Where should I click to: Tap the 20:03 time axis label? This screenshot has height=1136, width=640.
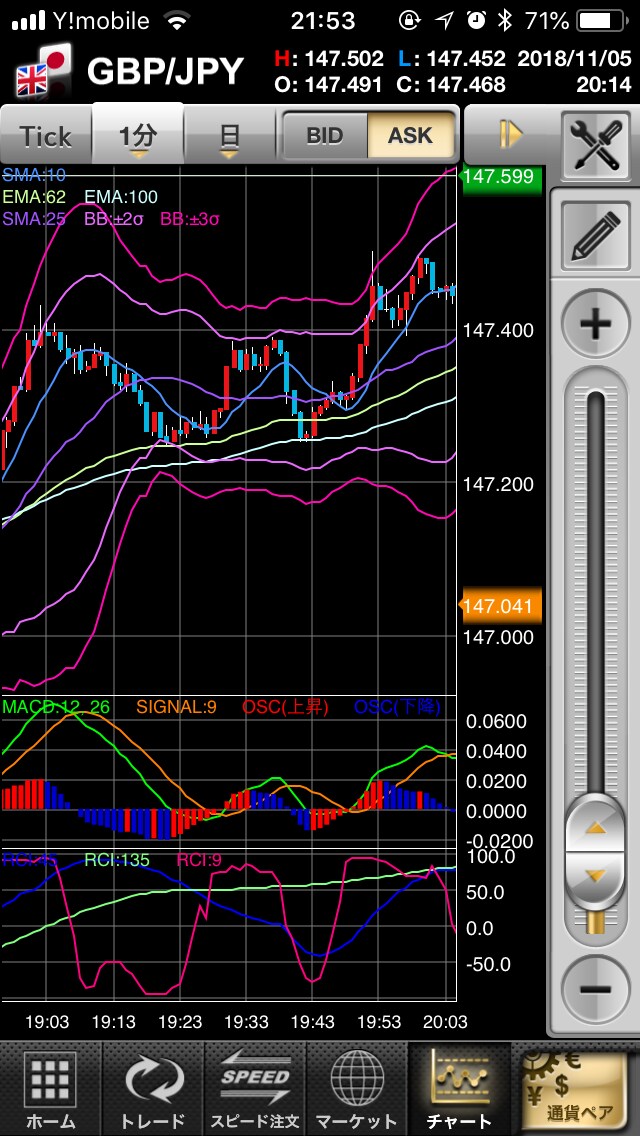(x=445, y=1022)
